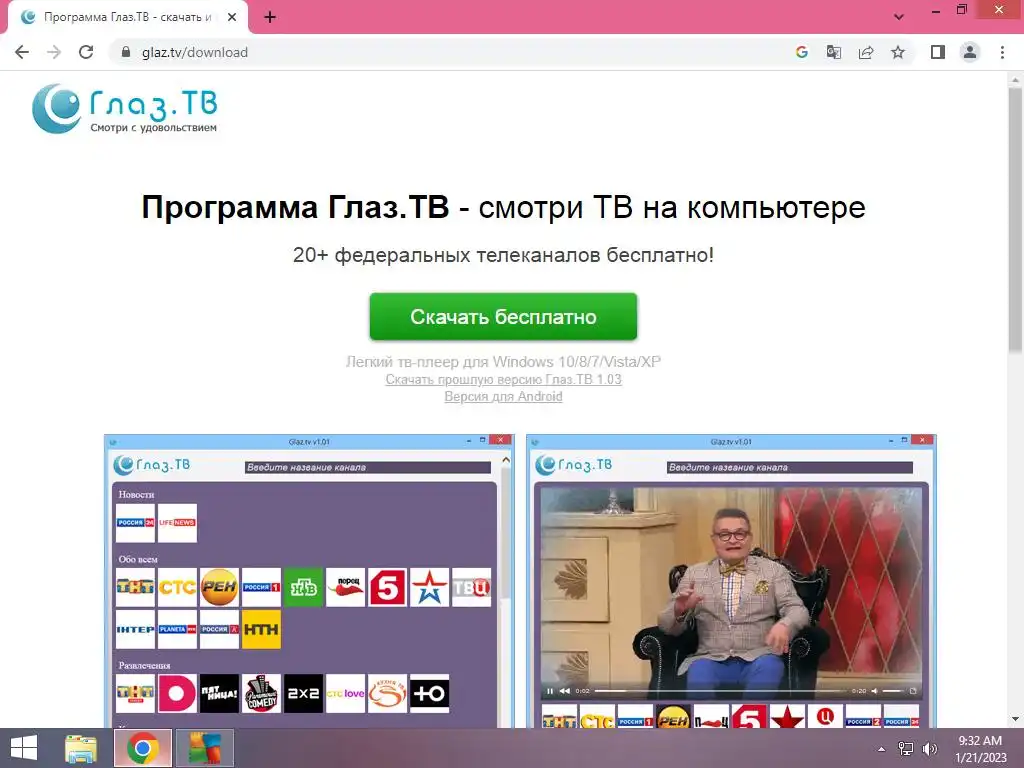Click the СТС channel logo in left screenshot

(x=177, y=587)
